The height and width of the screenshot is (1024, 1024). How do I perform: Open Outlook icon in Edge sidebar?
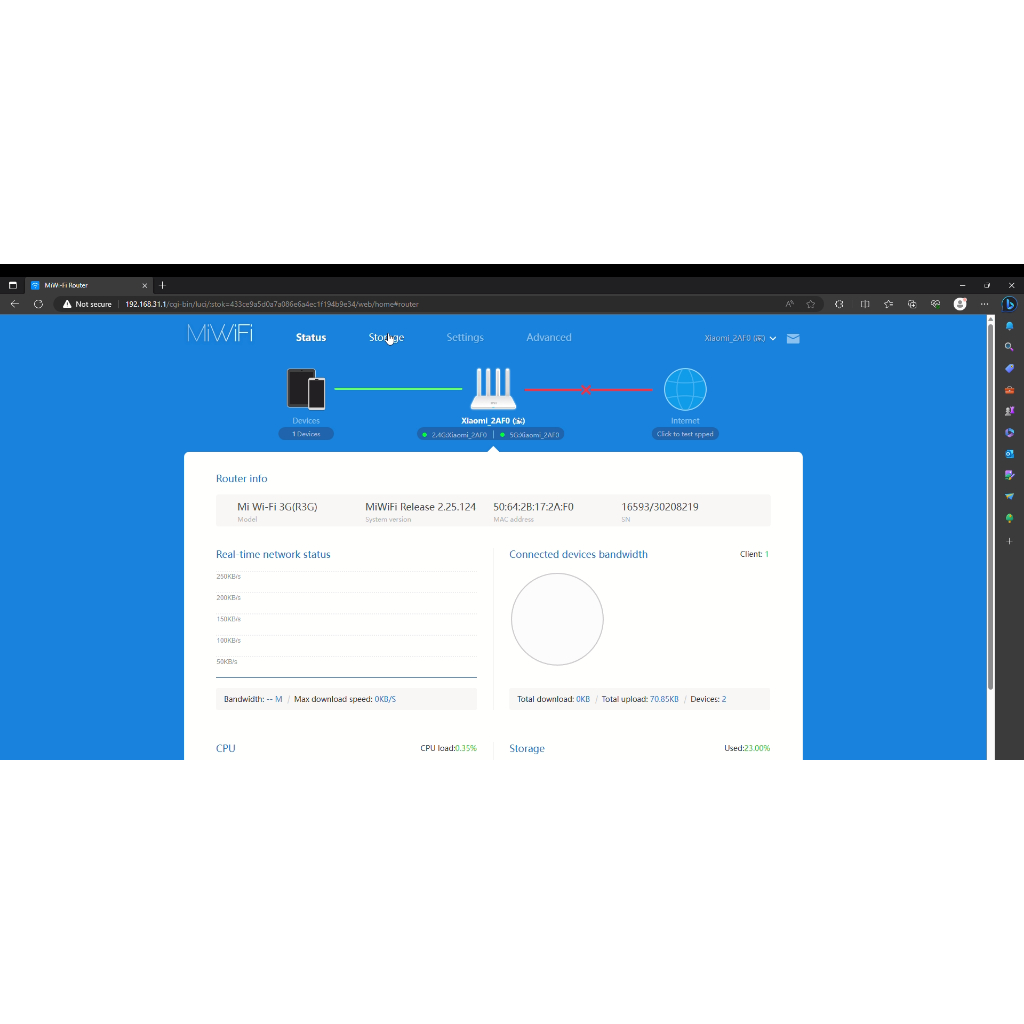click(x=1009, y=454)
